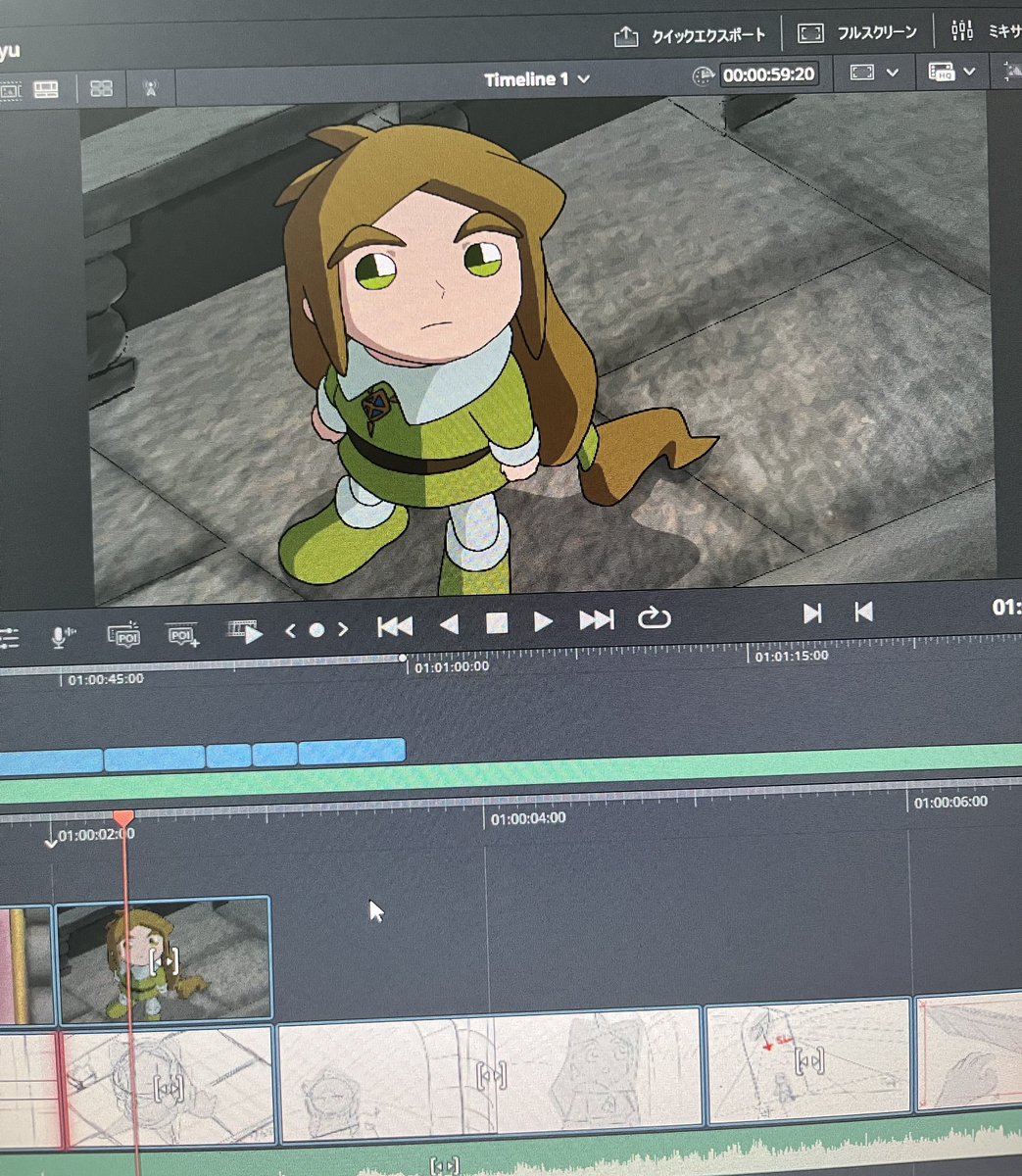
Task: Click the microphone voiceover icon
Action: point(62,638)
